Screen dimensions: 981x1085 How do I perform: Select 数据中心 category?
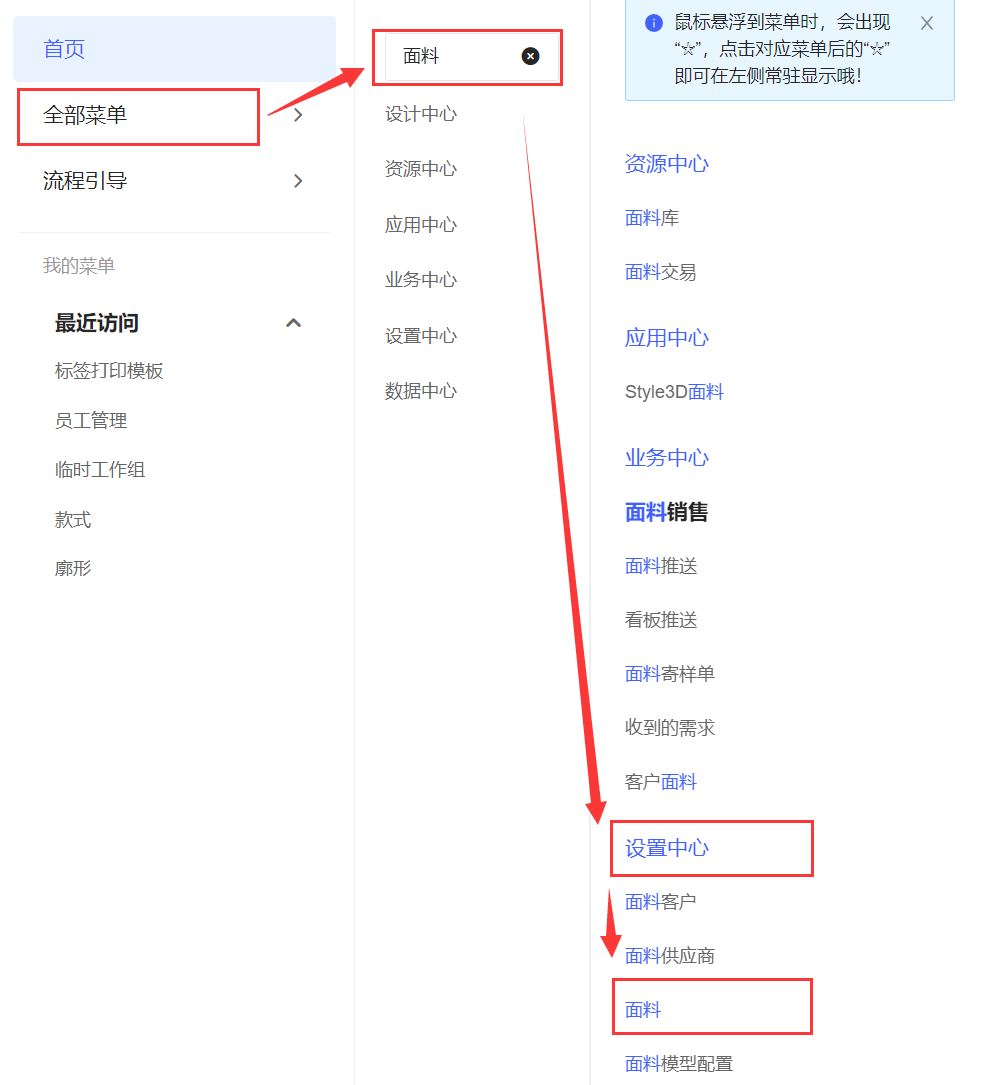click(x=421, y=391)
